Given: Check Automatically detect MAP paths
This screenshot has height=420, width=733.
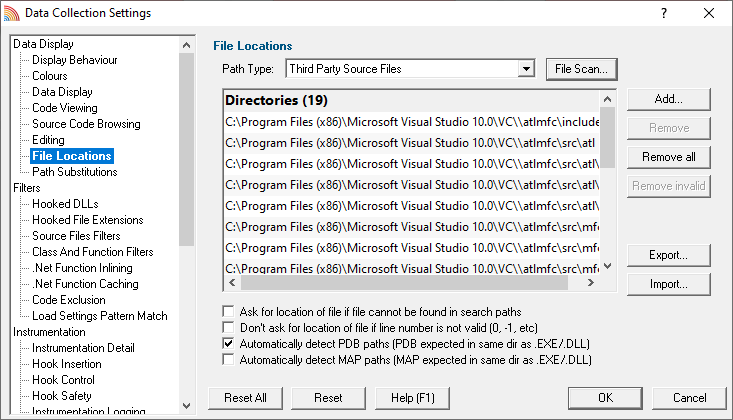Looking at the screenshot, I should coord(228,360).
